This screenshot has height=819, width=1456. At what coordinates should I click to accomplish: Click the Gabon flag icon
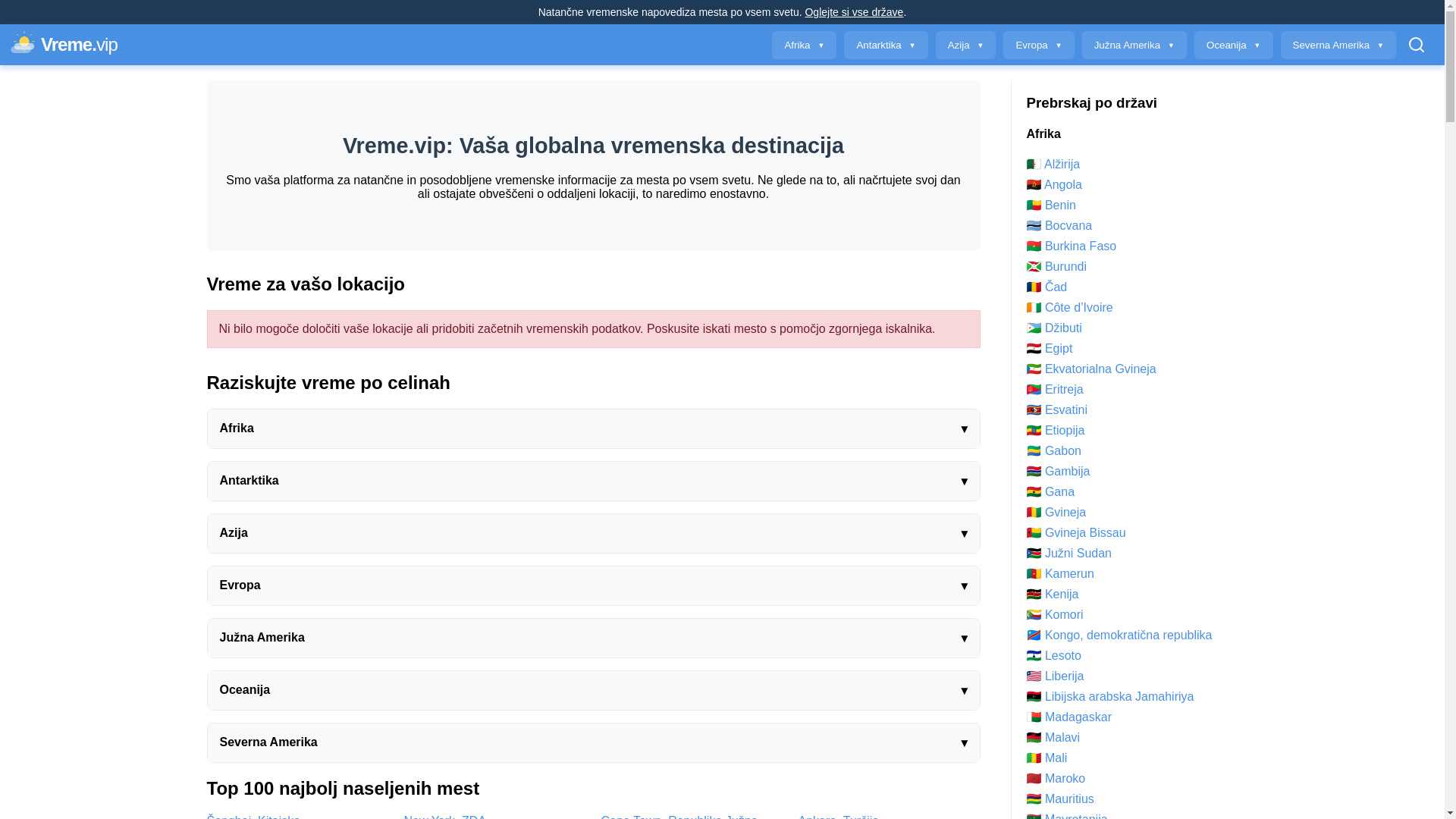1034,451
